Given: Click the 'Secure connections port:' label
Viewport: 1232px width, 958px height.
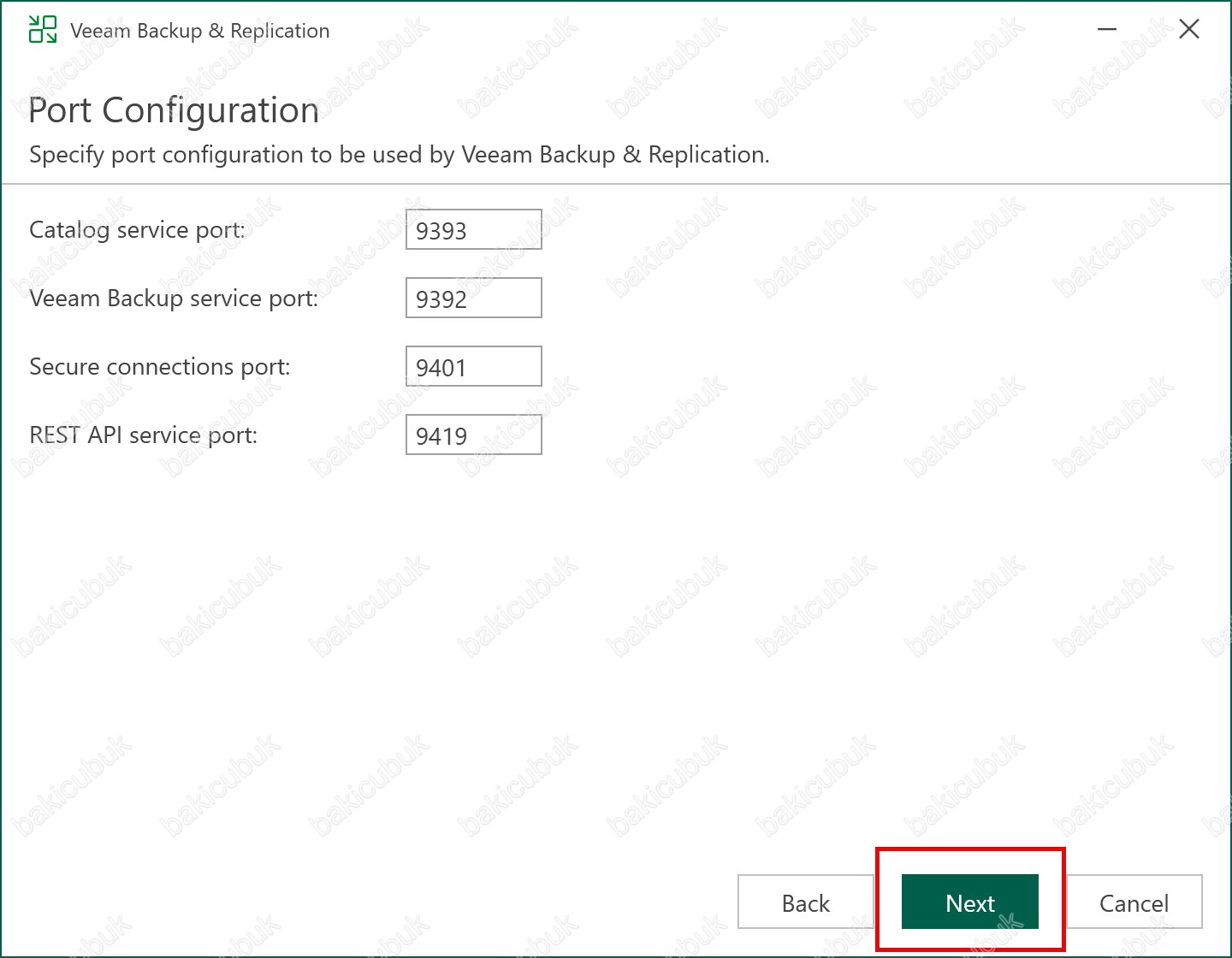Looking at the screenshot, I should (160, 367).
